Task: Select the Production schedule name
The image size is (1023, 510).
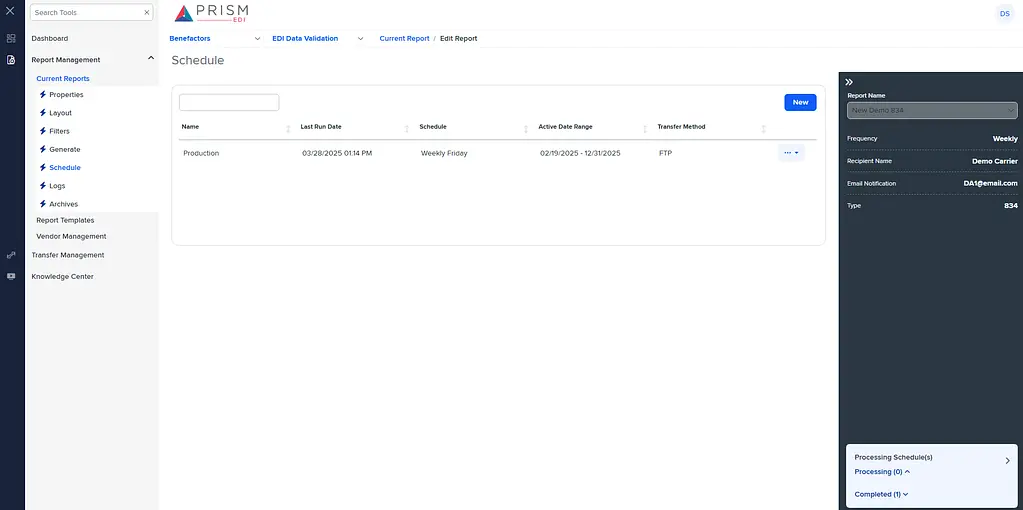Action: point(201,153)
